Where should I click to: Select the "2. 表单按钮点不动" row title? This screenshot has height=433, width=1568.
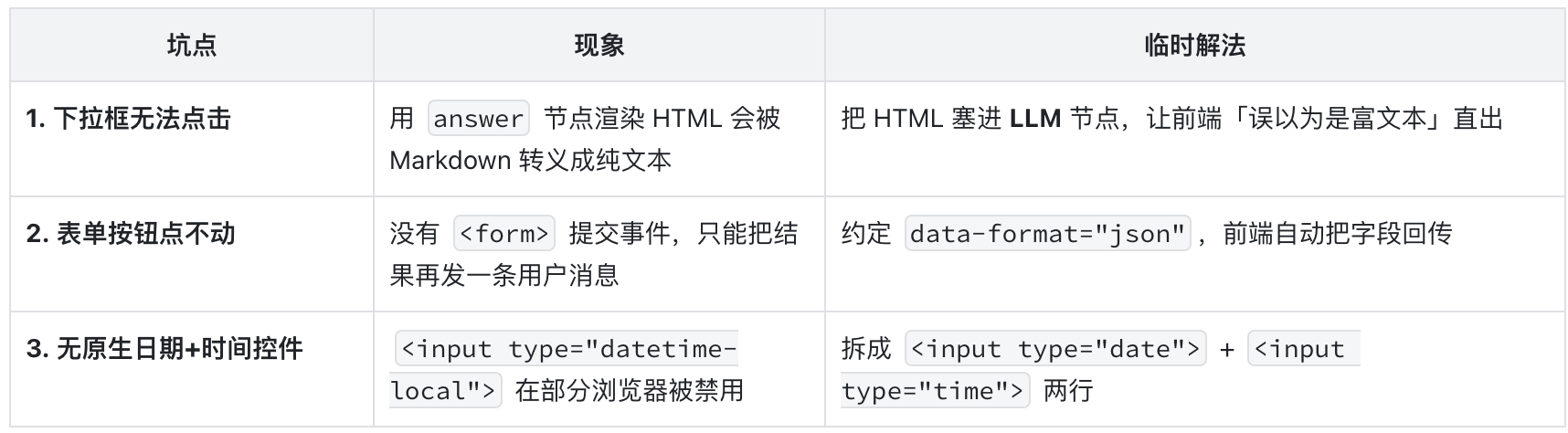(131, 234)
